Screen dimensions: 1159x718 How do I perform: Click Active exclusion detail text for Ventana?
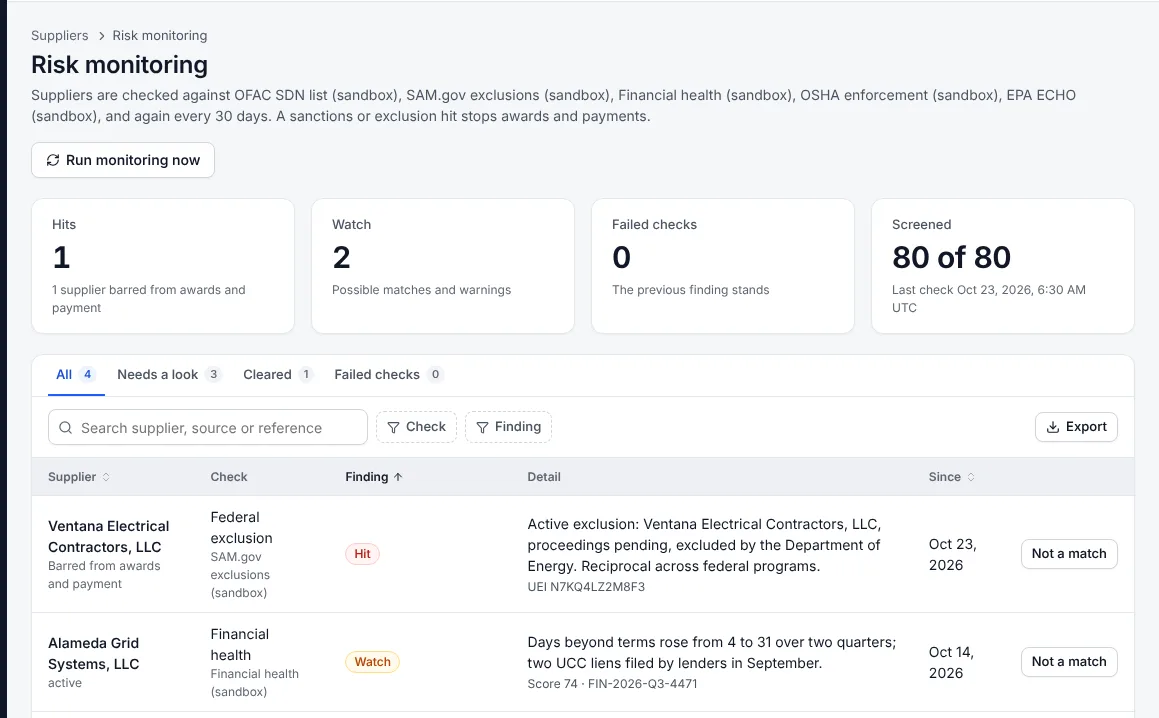pos(704,545)
